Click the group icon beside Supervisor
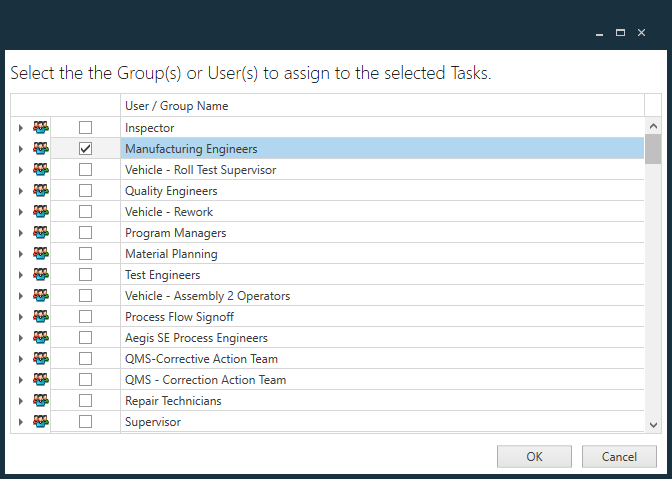Image resolution: width=672 pixels, height=481 pixels. [40, 422]
